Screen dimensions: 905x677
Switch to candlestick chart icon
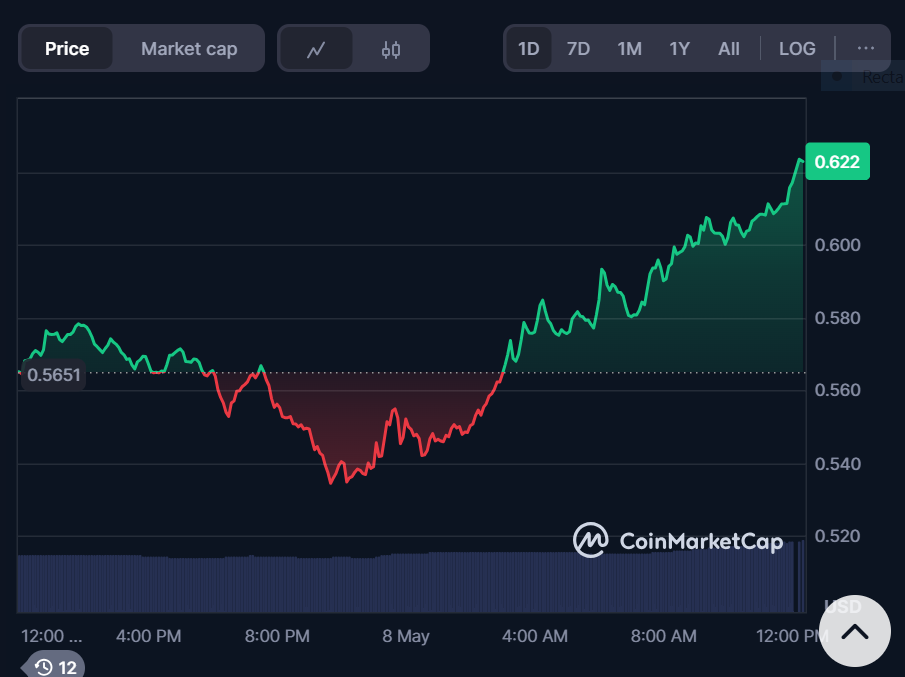(391, 49)
